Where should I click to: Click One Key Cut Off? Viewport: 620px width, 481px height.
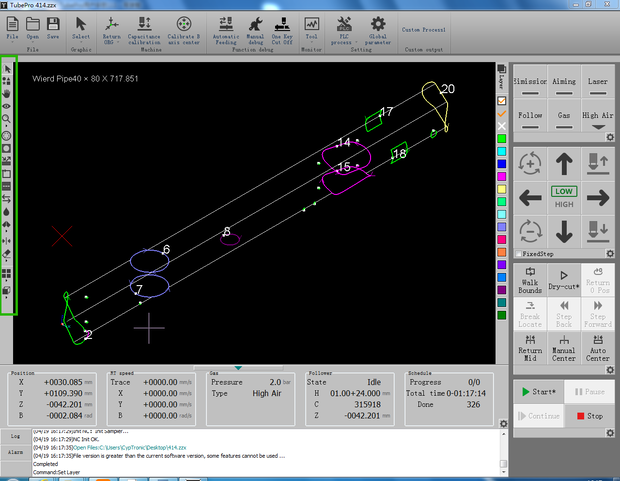click(282, 30)
